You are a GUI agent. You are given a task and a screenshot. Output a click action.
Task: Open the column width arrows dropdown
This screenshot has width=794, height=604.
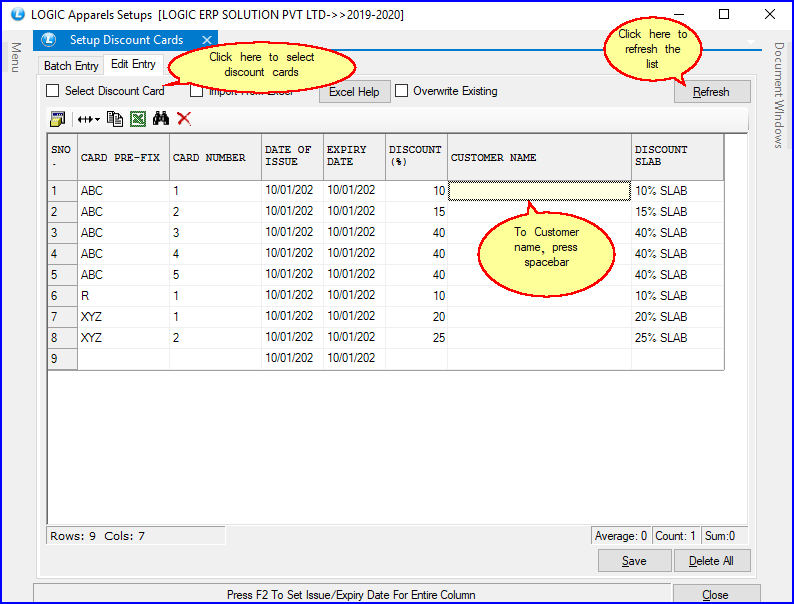pyautogui.click(x=88, y=119)
